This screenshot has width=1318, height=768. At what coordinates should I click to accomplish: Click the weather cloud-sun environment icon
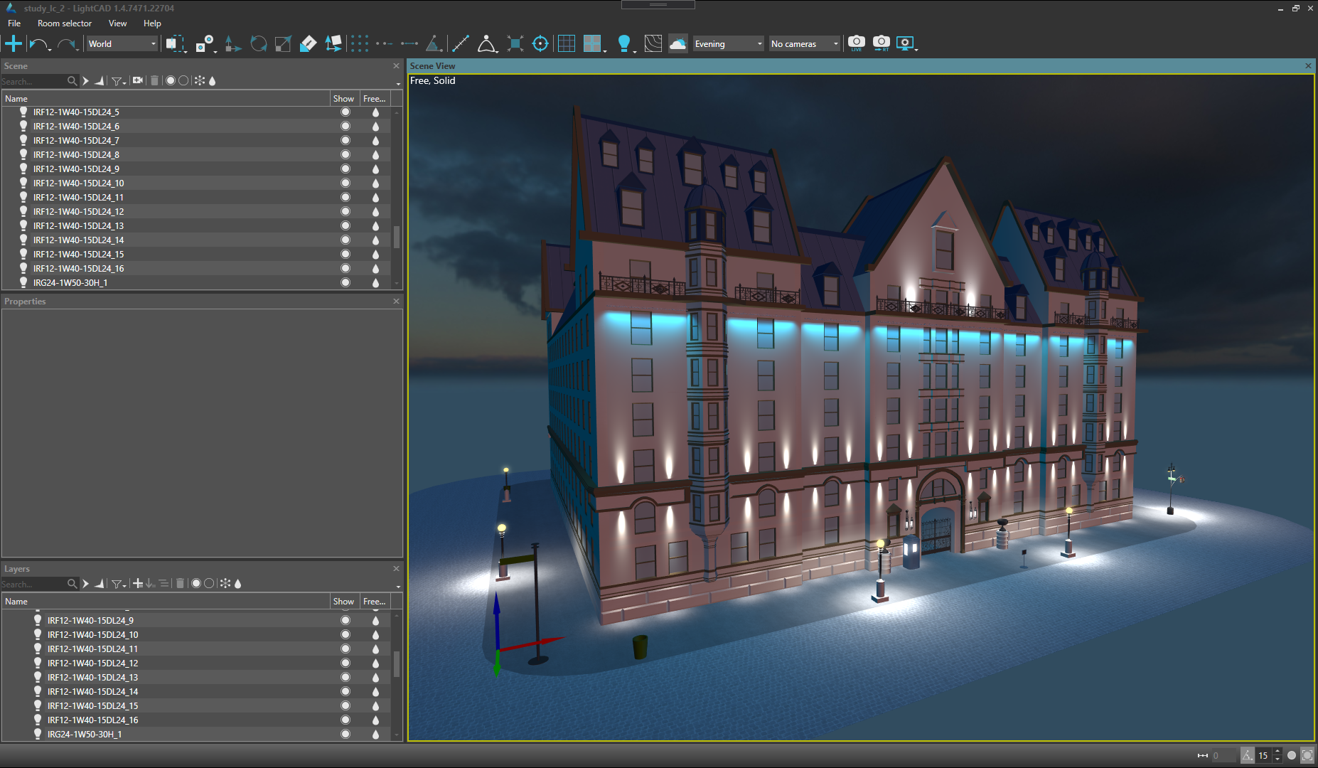pyautogui.click(x=678, y=44)
